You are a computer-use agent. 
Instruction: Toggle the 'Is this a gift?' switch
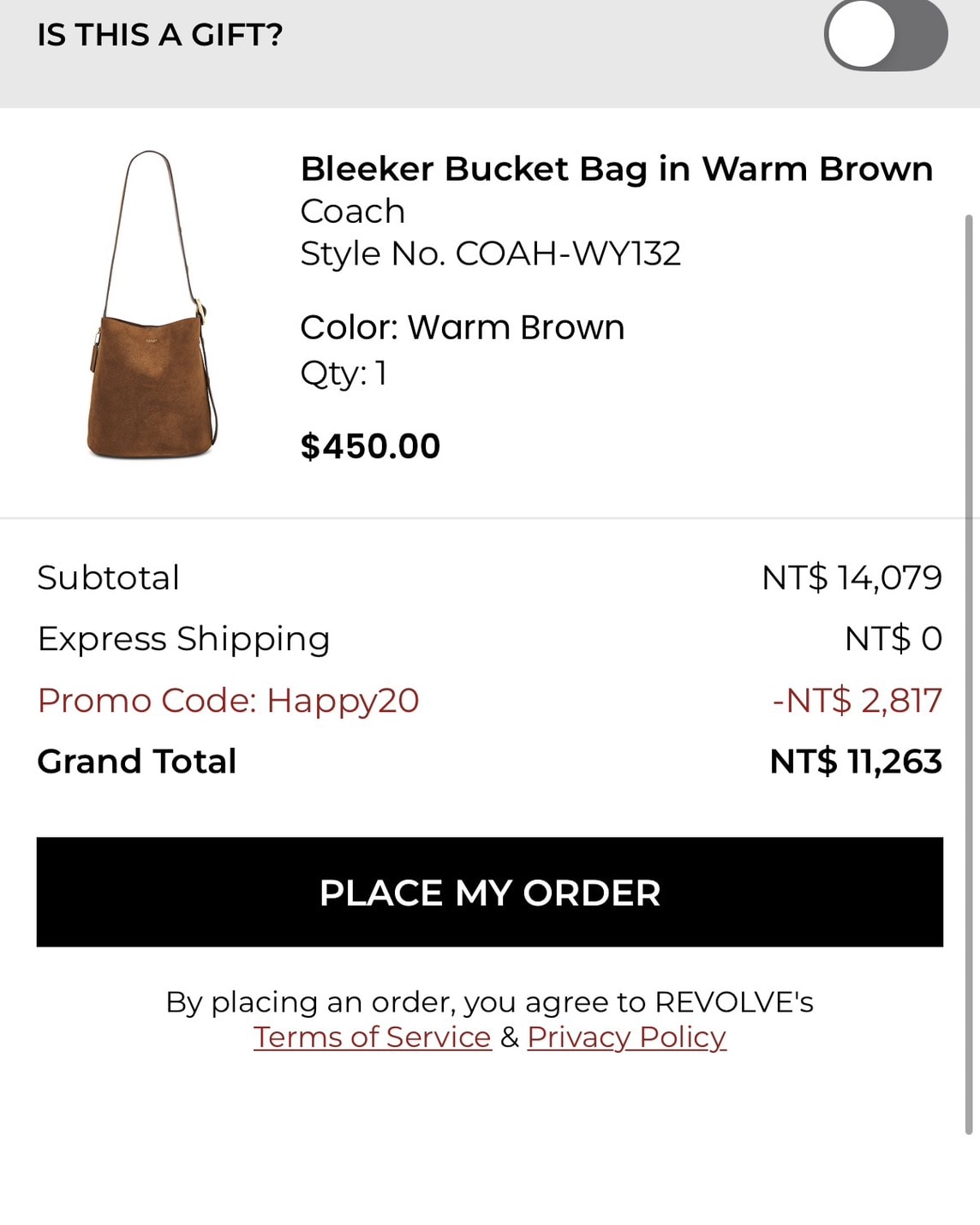pos(886,35)
